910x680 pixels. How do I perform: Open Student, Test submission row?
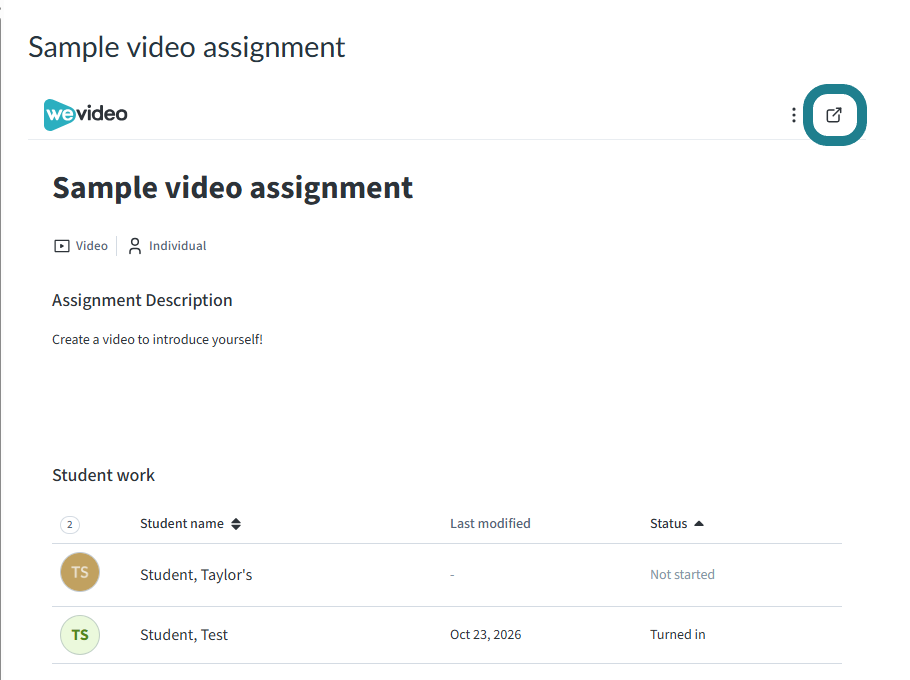click(447, 635)
